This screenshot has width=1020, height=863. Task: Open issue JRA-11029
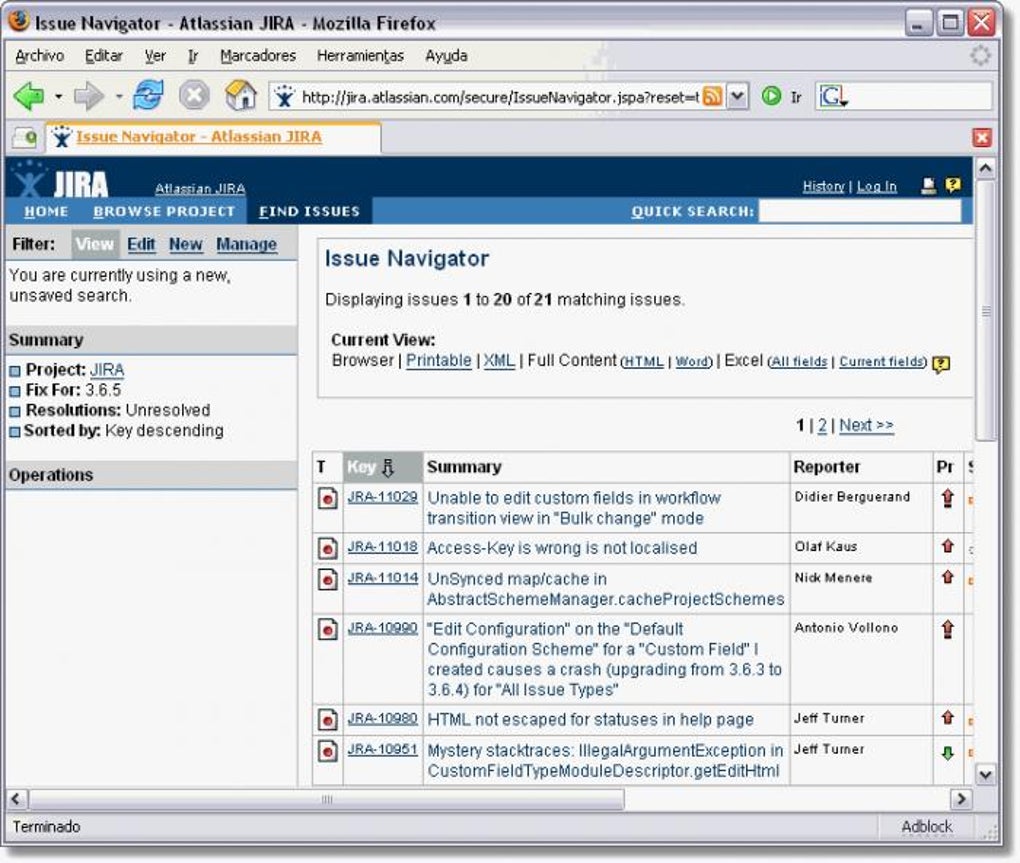382,497
